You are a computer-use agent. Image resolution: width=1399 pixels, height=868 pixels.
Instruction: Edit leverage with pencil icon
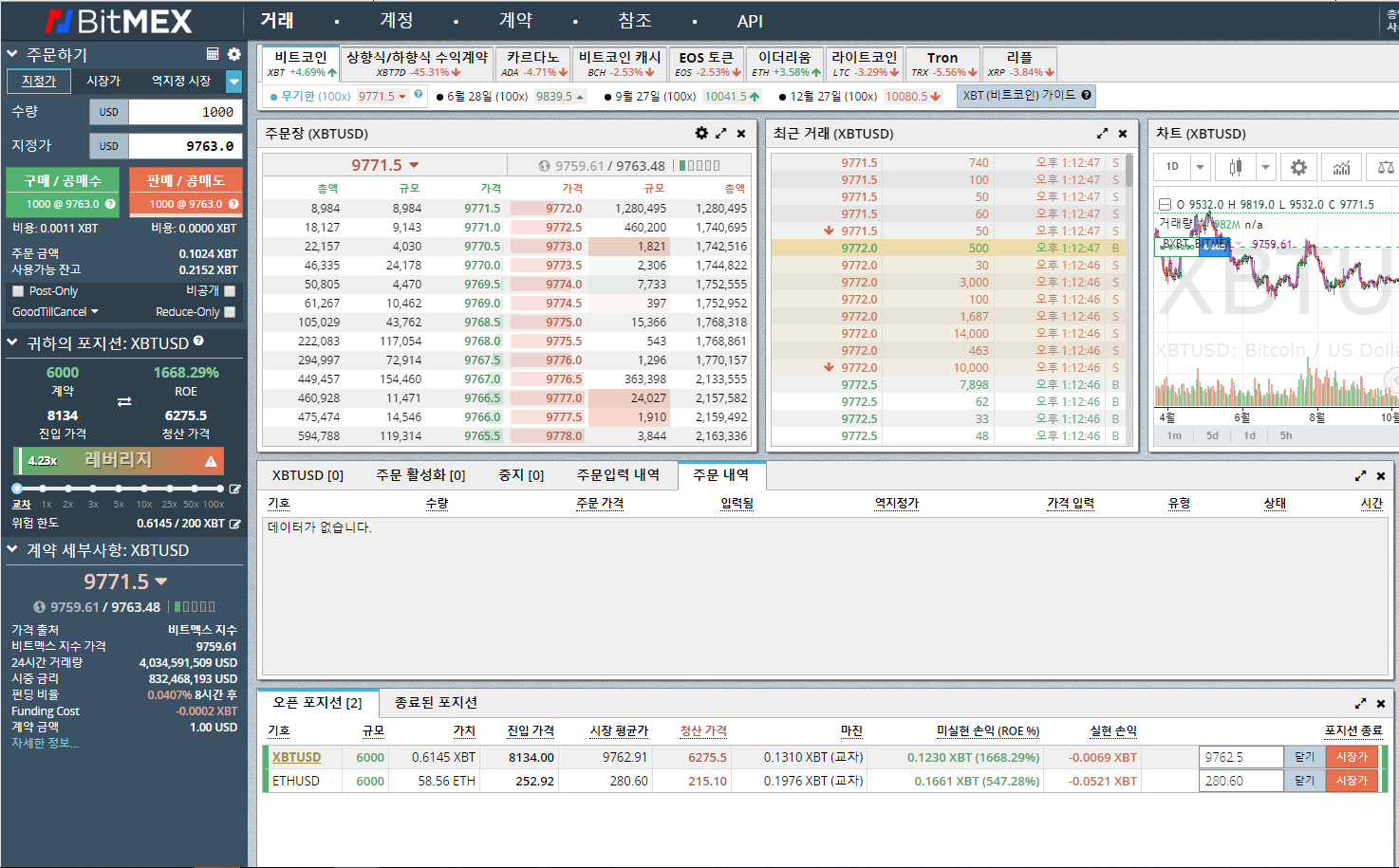(x=234, y=489)
